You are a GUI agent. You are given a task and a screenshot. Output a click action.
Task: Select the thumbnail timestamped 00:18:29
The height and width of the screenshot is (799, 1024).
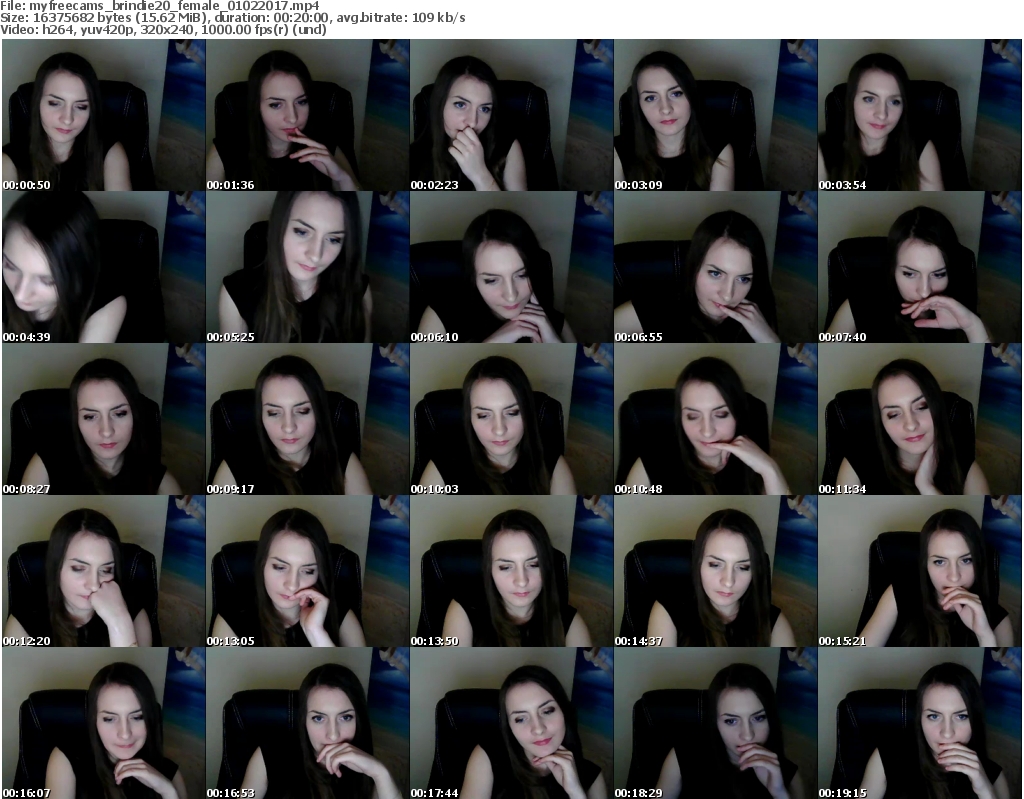point(716,723)
